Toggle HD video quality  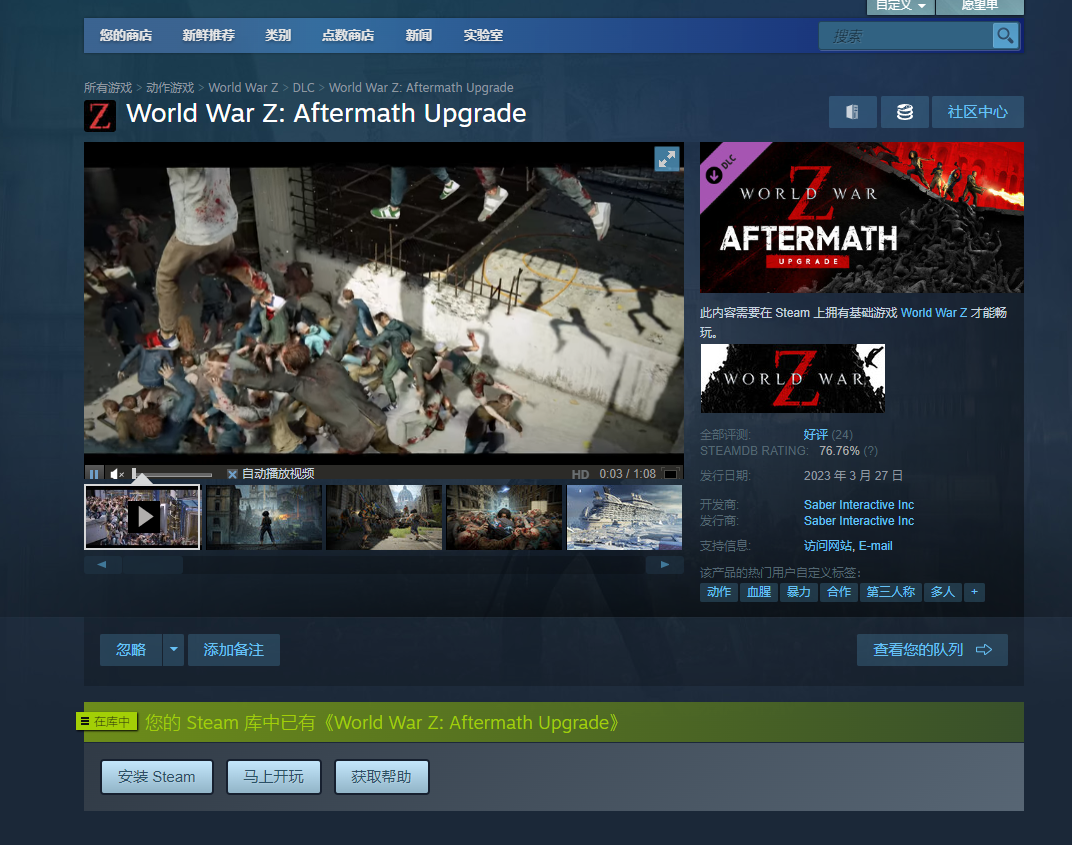(580, 474)
